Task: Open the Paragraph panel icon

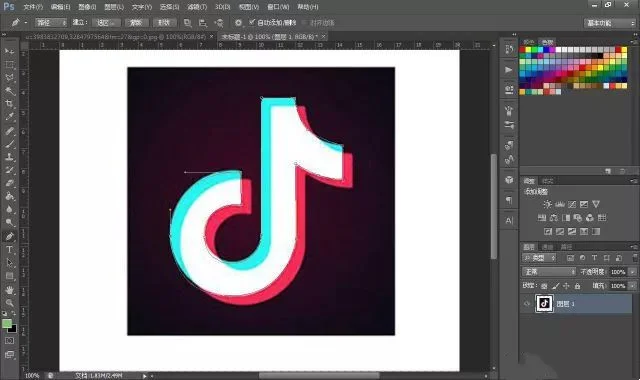Action: point(509,200)
